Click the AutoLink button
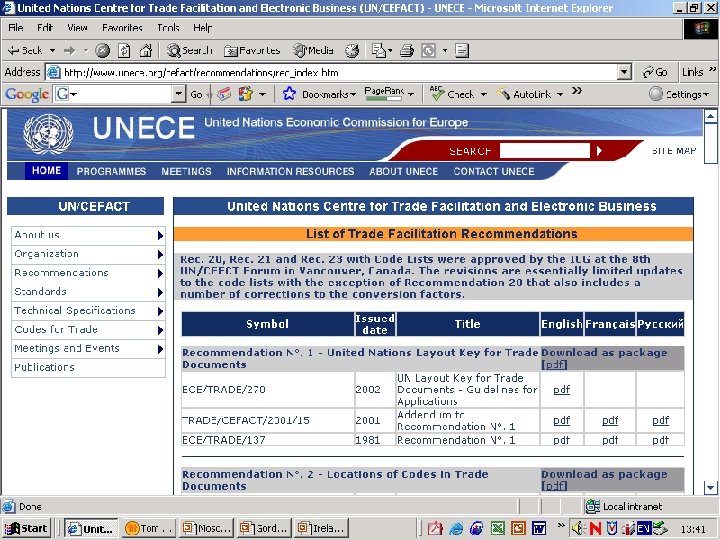 pyautogui.click(x=525, y=94)
